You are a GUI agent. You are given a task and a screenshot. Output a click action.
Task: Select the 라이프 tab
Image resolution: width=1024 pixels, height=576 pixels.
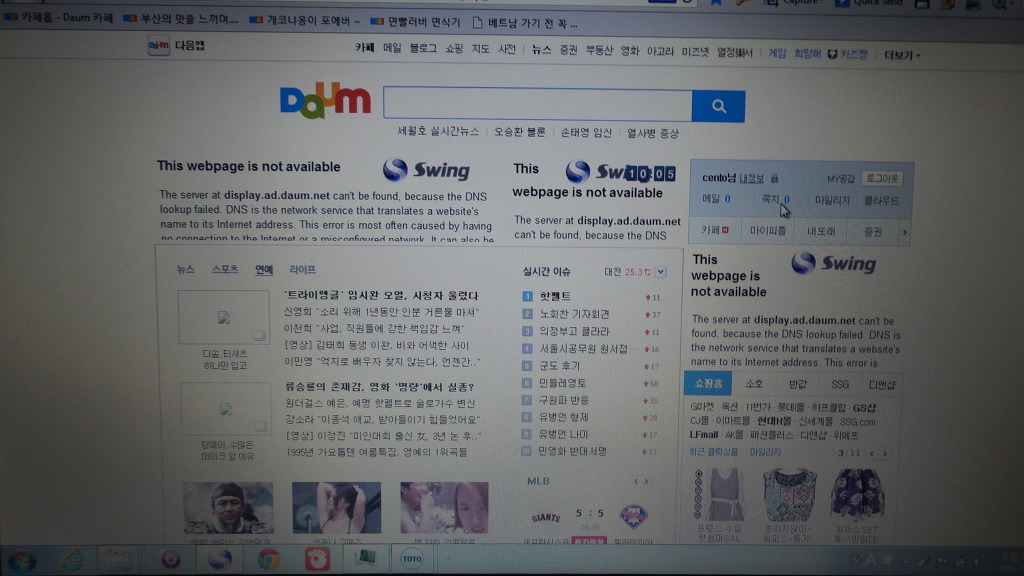(x=302, y=269)
